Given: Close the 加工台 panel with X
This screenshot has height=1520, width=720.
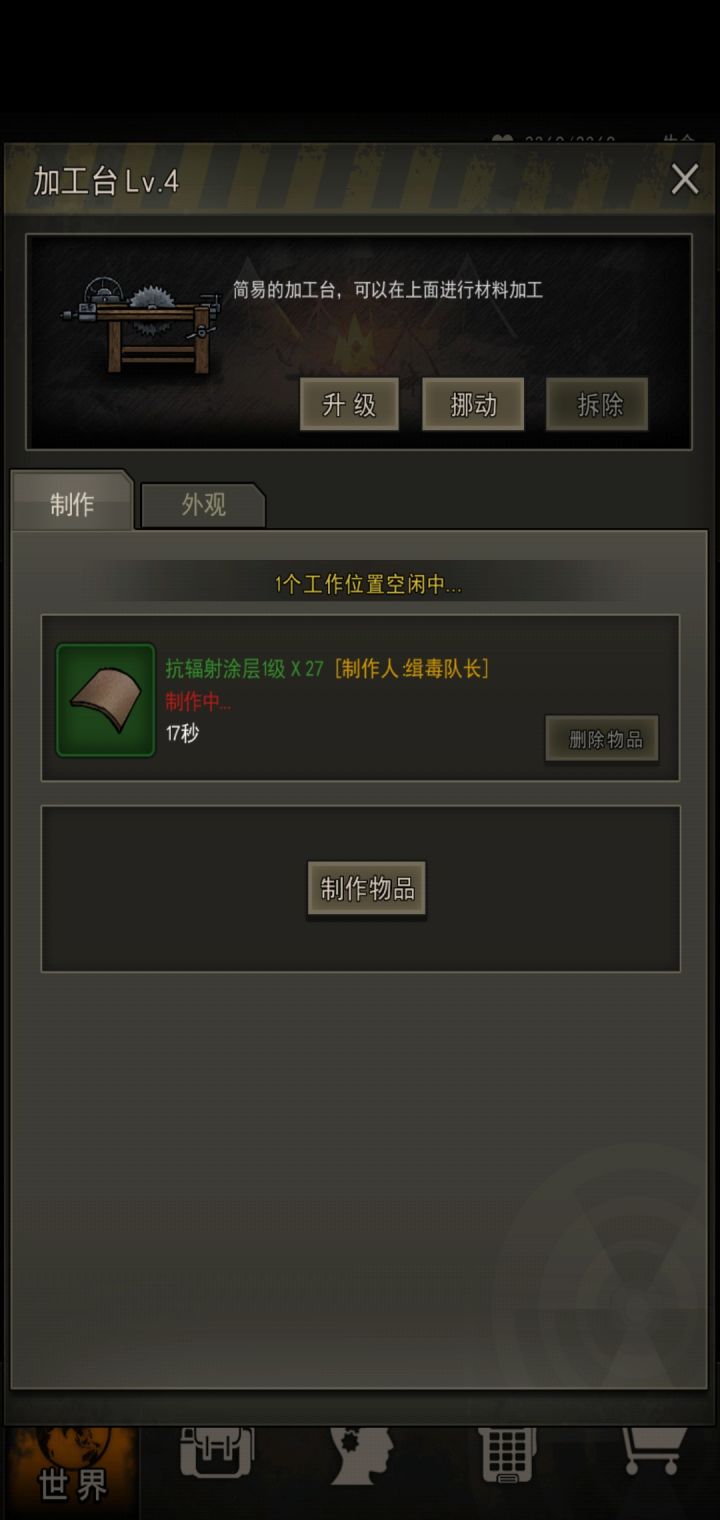Looking at the screenshot, I should pos(685,179).
